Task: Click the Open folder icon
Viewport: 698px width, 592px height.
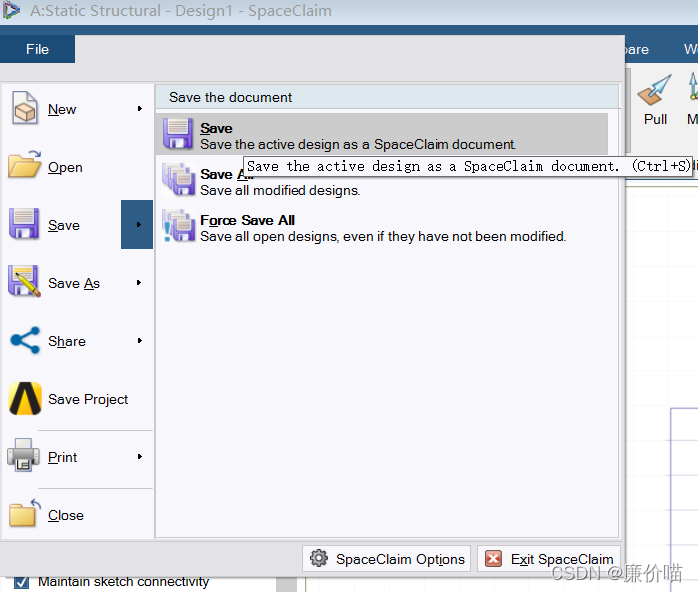Action: click(24, 165)
